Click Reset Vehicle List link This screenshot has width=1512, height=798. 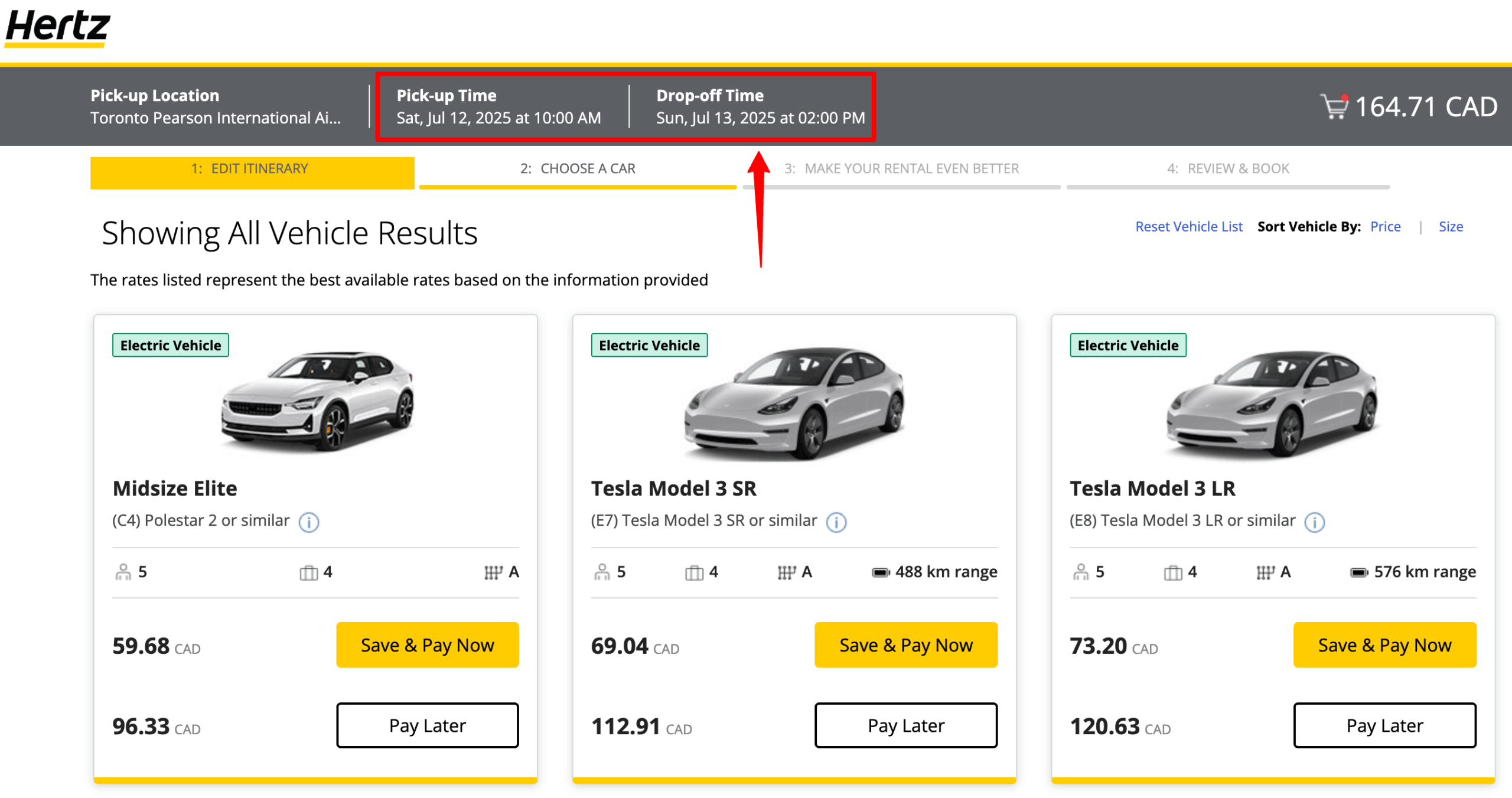coord(1188,227)
